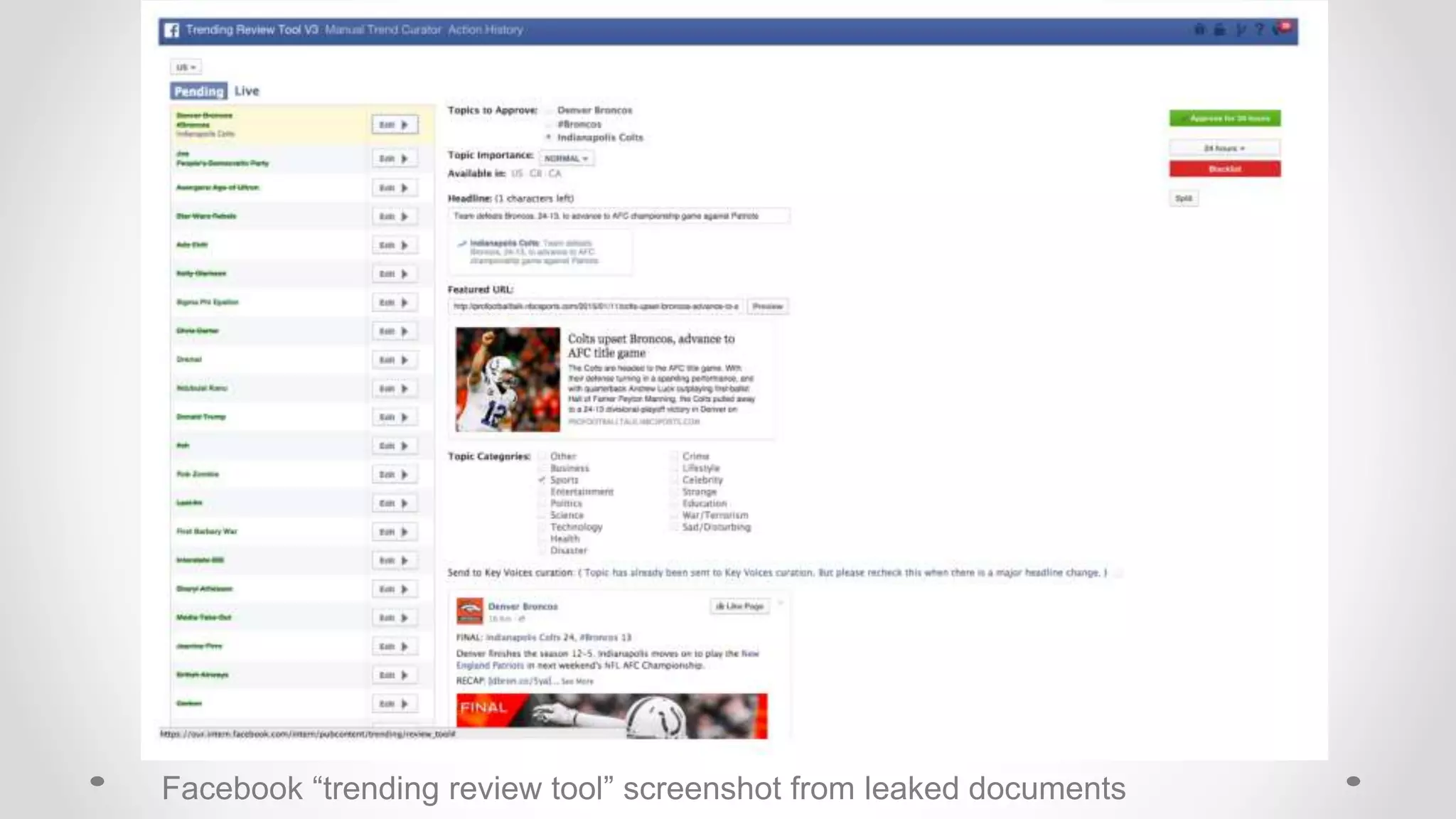Check the Entertainment category

(x=542, y=492)
